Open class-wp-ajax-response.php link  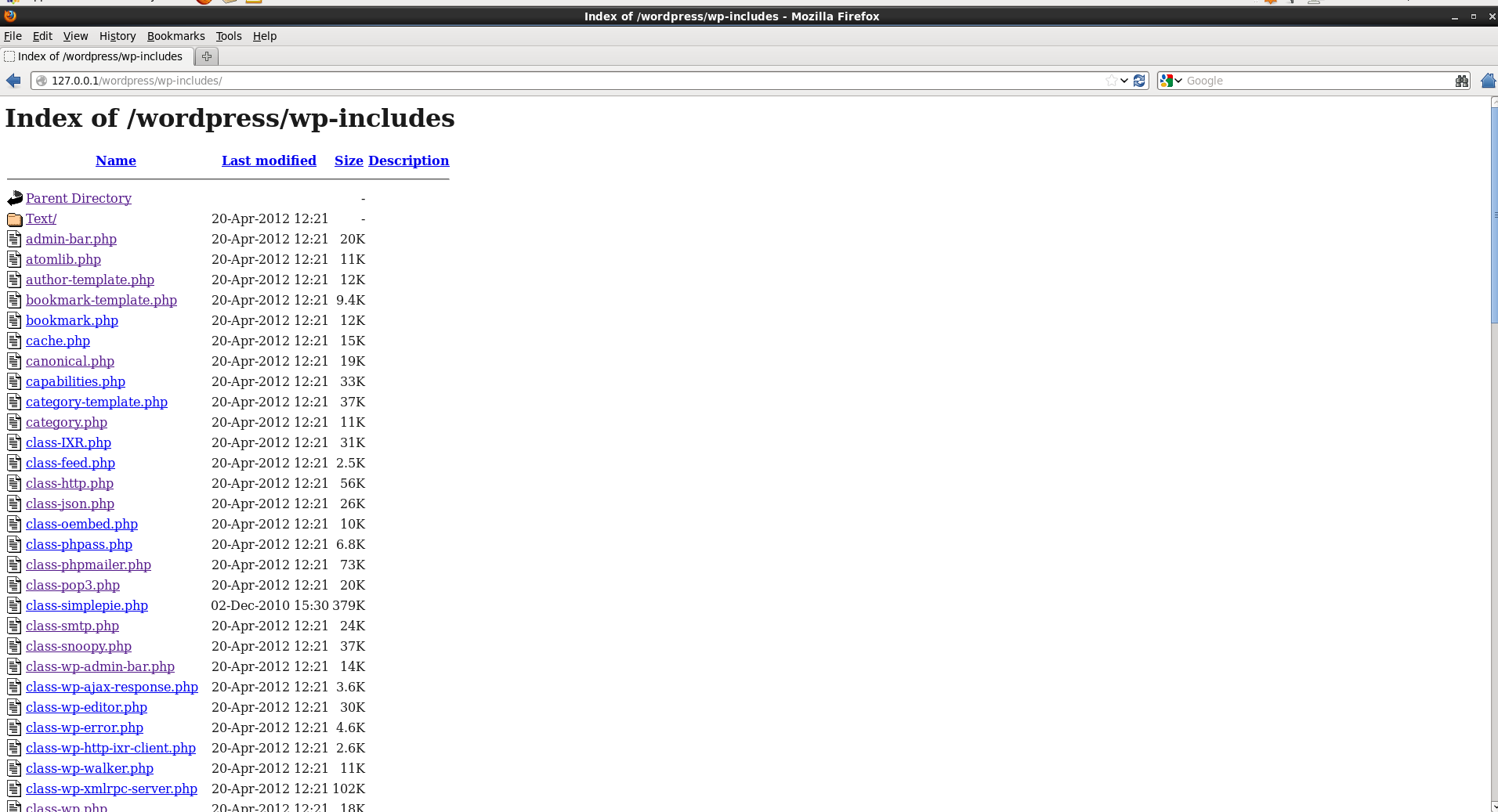pos(112,687)
